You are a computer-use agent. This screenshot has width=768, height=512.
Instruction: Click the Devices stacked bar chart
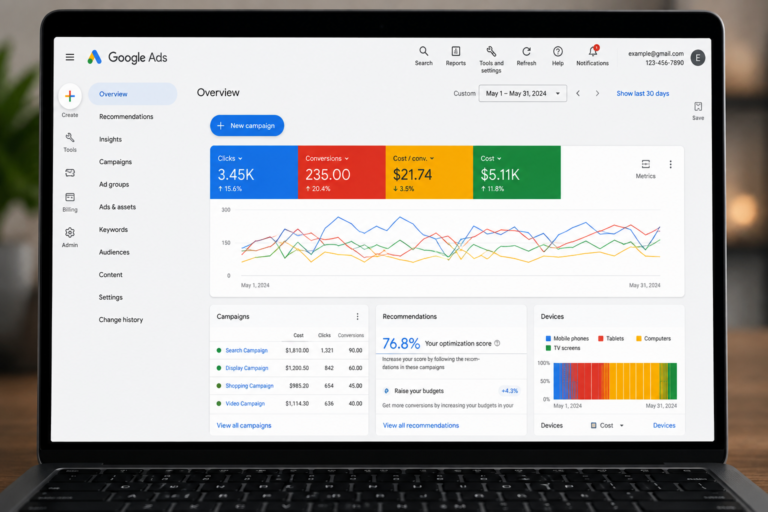(x=615, y=381)
